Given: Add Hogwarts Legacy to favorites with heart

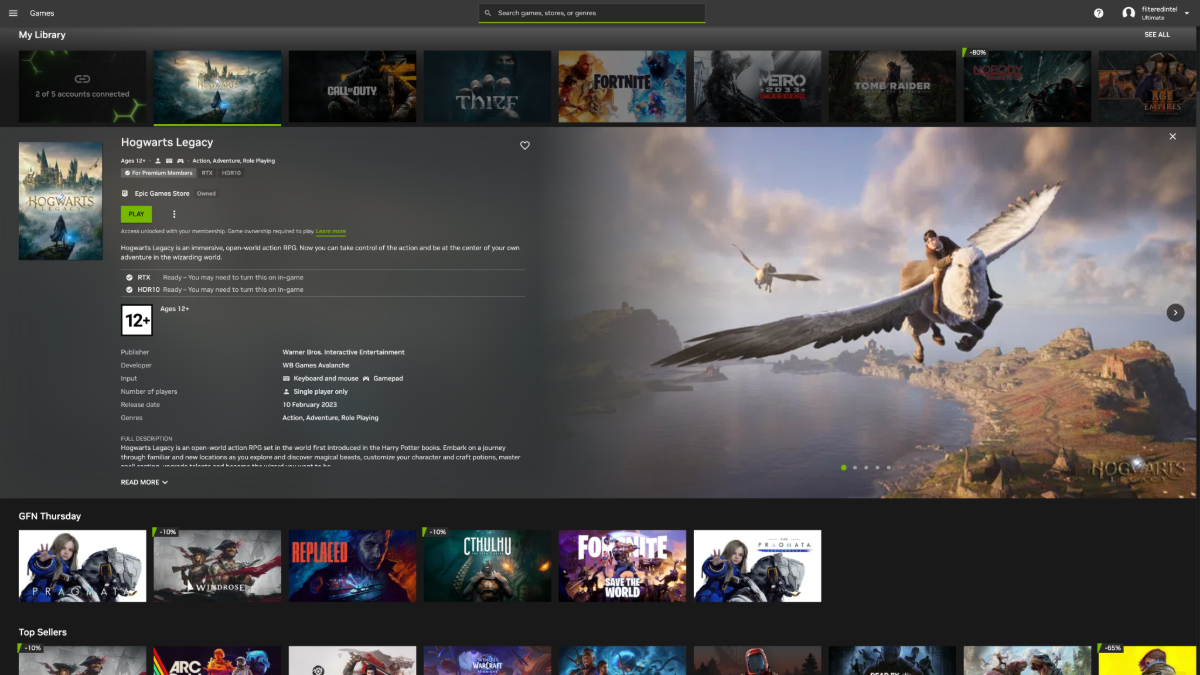Looking at the screenshot, I should [x=525, y=146].
